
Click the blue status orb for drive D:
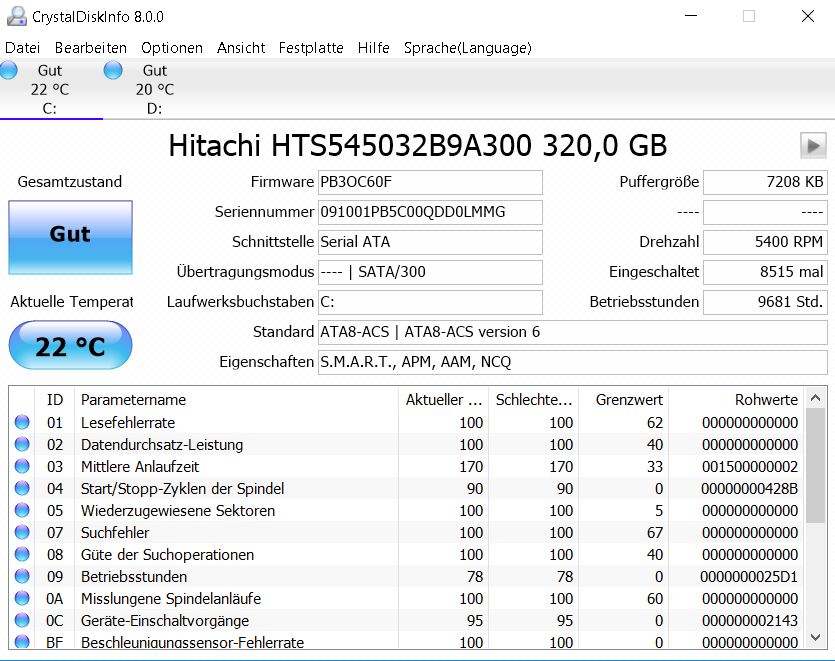[113, 70]
